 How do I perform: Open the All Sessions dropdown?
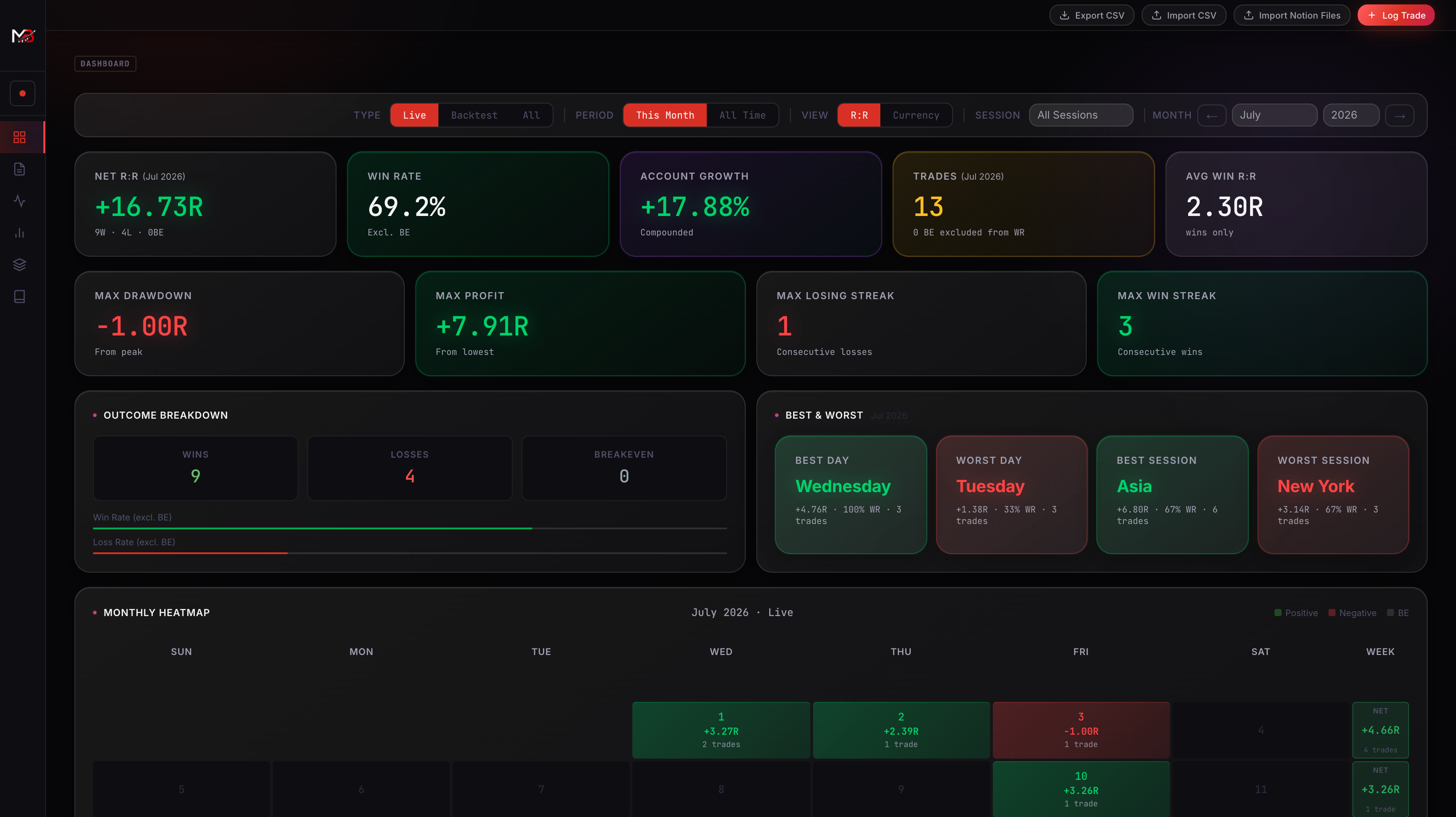click(1080, 115)
